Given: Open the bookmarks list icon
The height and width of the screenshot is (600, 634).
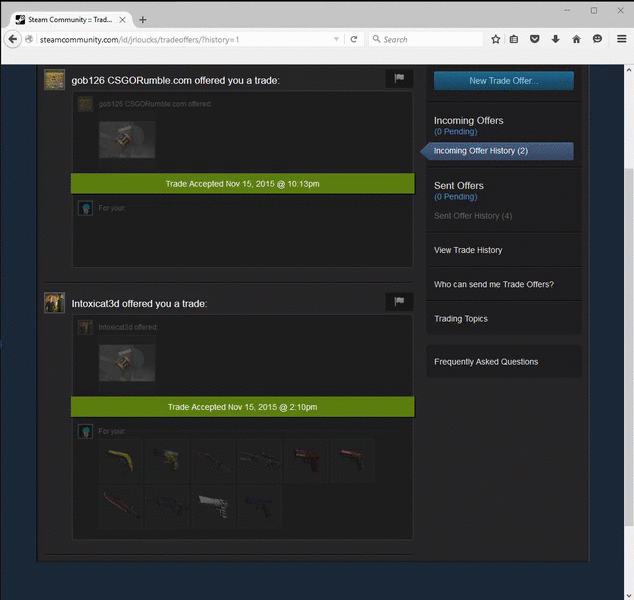Looking at the screenshot, I should (514, 39).
